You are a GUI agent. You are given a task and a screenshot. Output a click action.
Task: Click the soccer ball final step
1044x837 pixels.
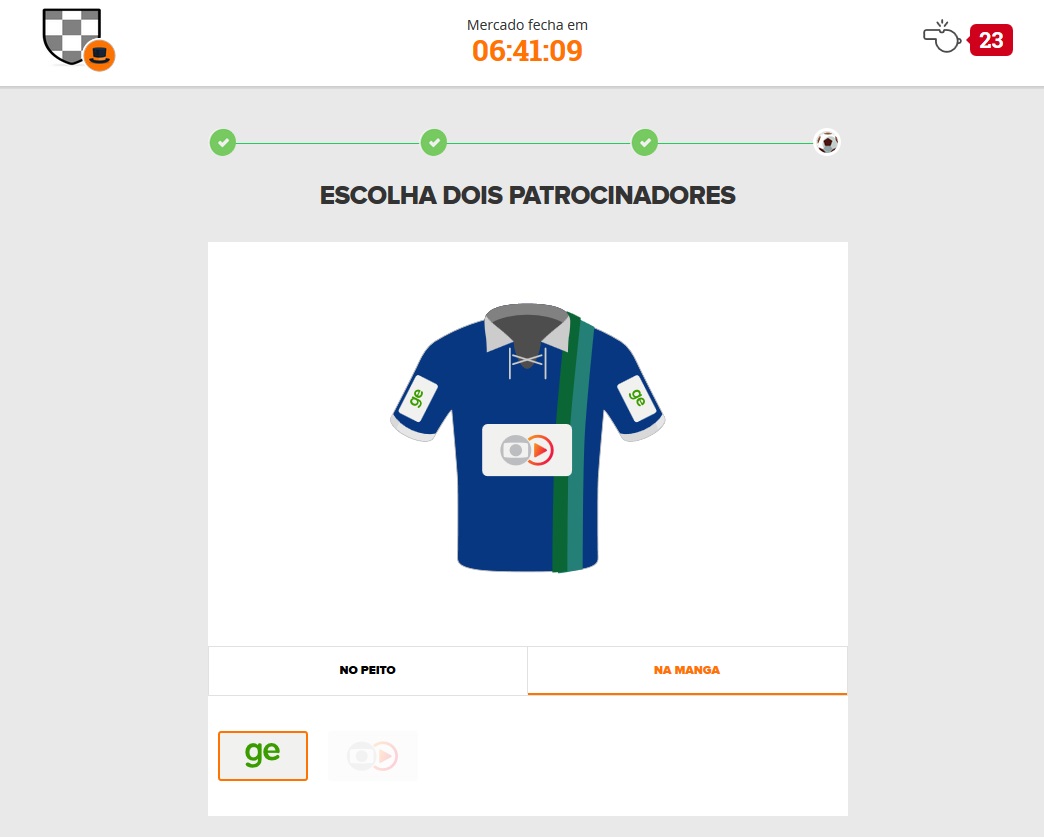coord(827,142)
